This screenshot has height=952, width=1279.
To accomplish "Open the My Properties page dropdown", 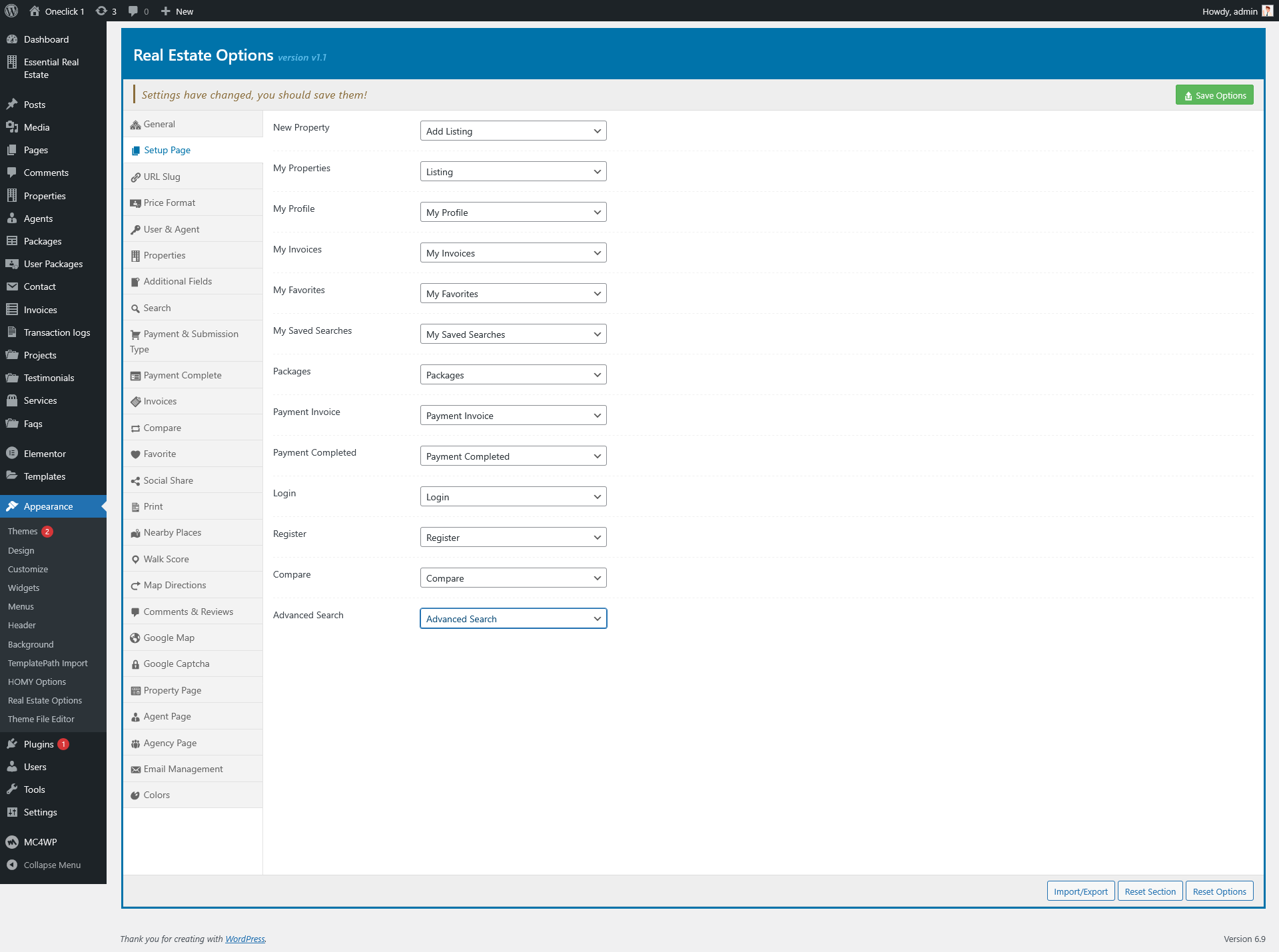I will 513,171.
